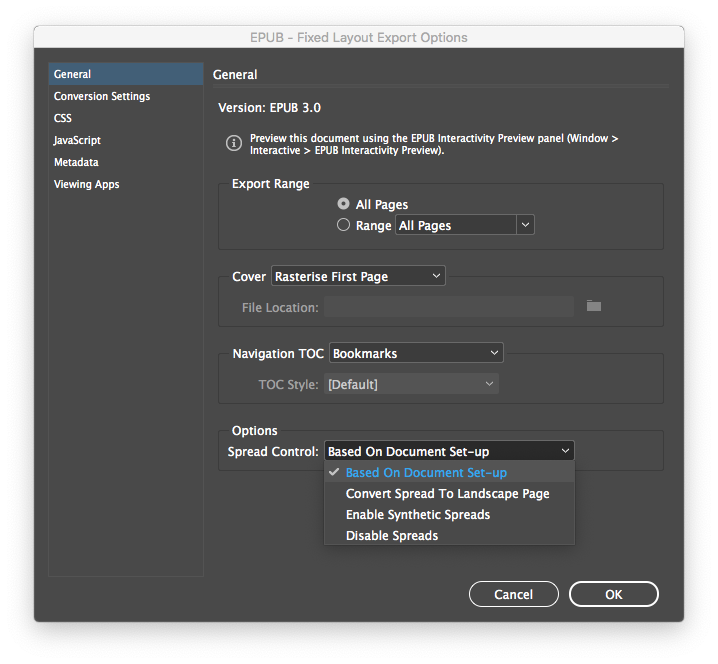Image resolution: width=718 pixels, height=664 pixels.
Task: Select the All Pages radio button
Action: click(344, 204)
